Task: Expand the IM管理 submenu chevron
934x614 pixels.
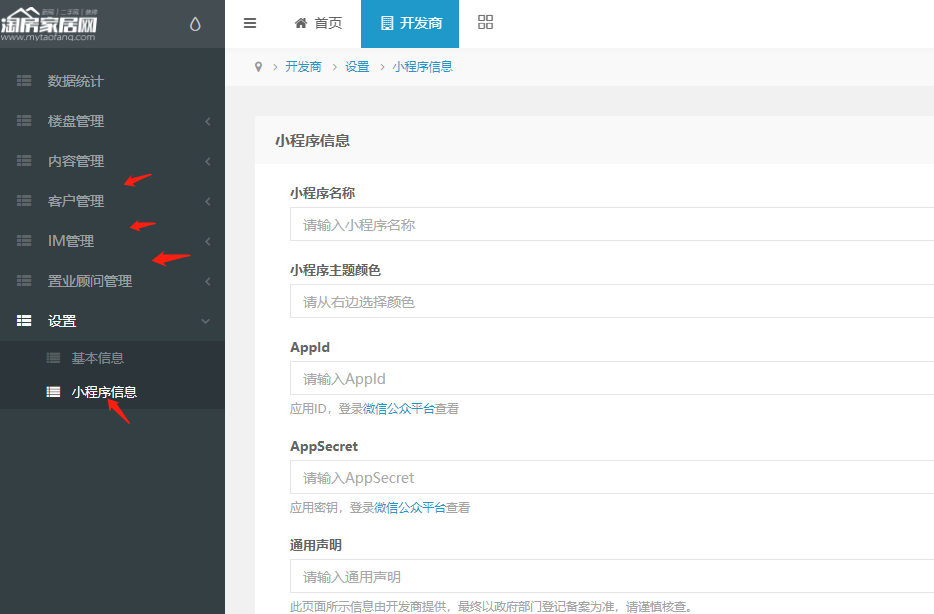Action: 207,241
